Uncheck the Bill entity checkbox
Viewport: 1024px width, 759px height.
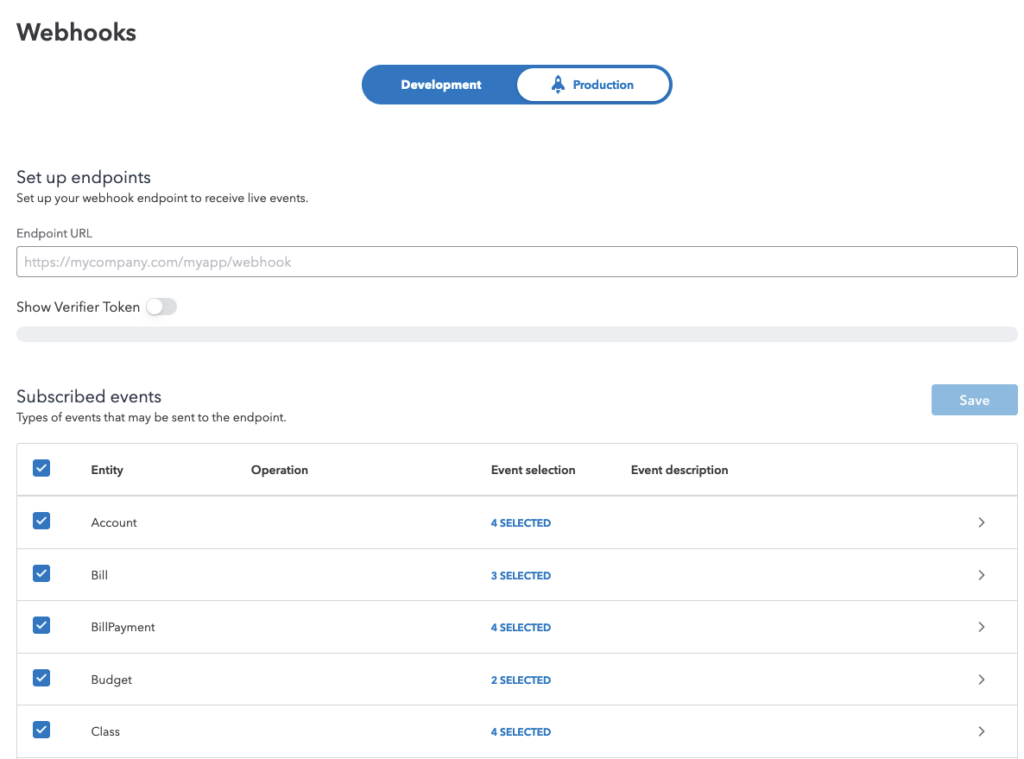point(41,573)
